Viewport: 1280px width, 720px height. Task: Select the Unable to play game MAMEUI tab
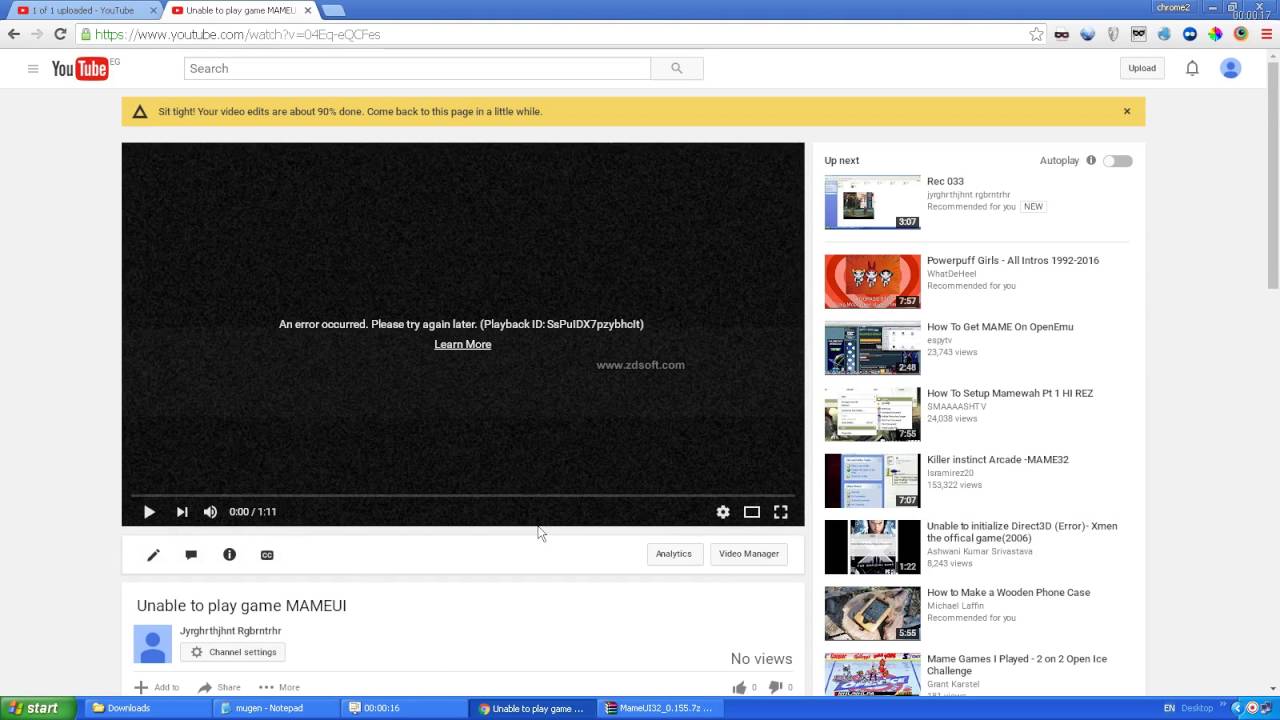pos(239,10)
